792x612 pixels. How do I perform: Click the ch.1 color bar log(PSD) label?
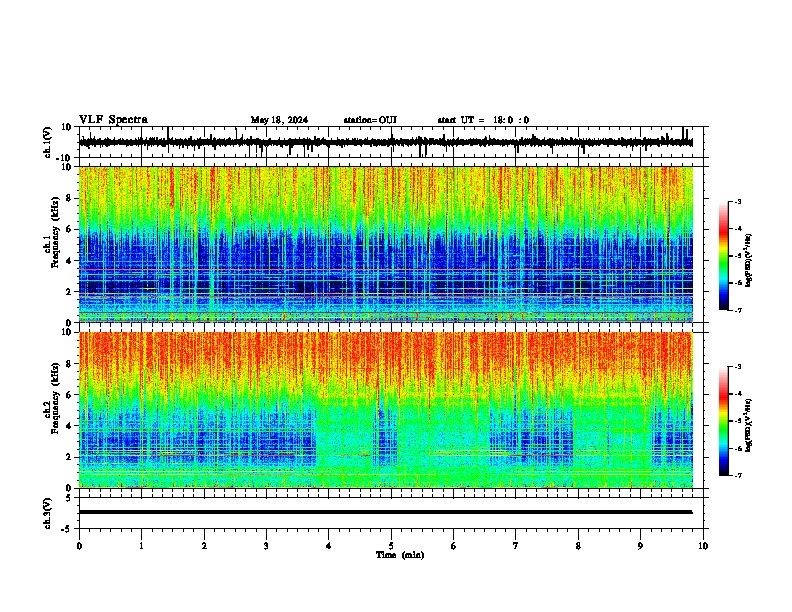[x=748, y=261]
